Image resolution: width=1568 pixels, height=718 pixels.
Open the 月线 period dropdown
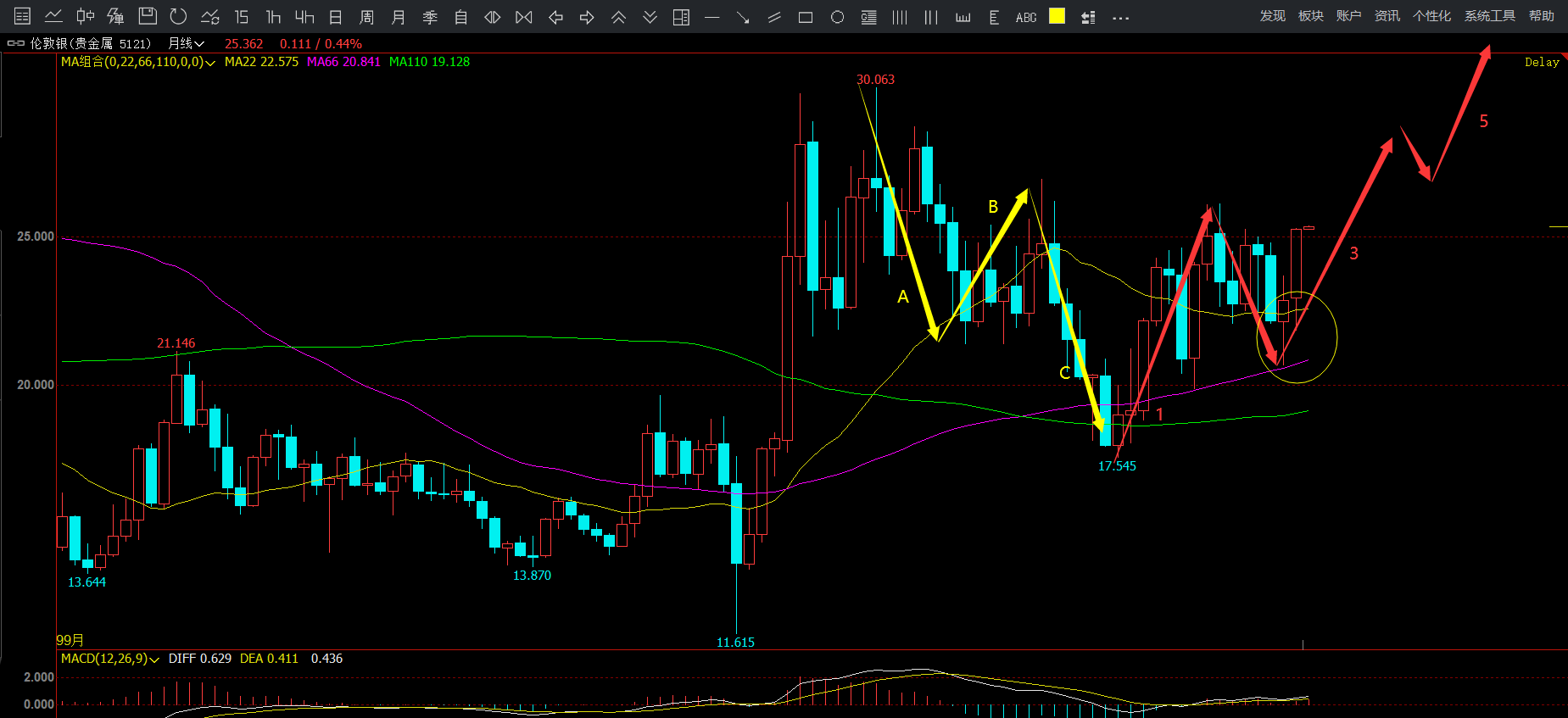(186, 43)
